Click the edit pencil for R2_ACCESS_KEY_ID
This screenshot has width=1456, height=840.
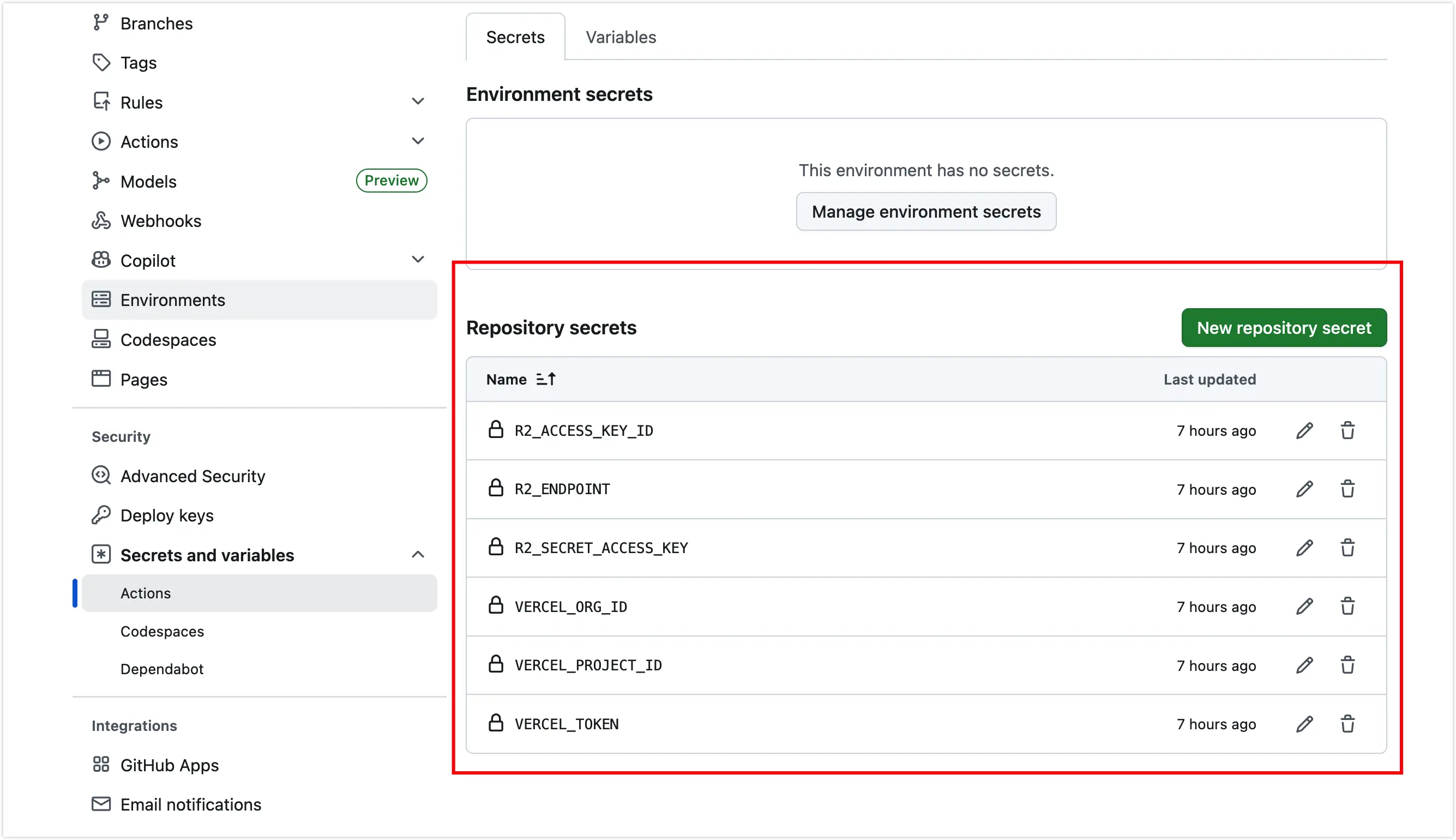(1304, 431)
